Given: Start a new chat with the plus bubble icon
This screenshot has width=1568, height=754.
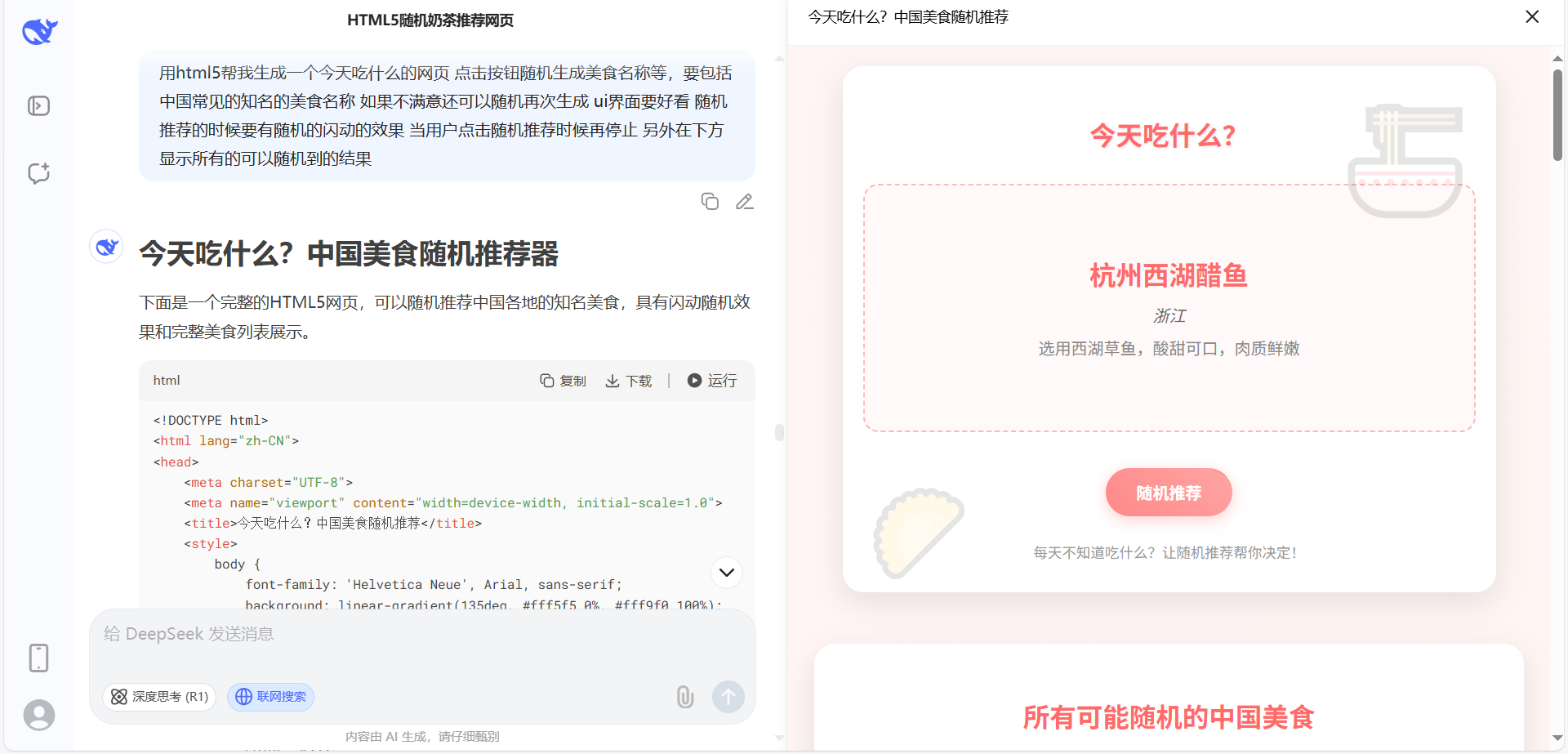Looking at the screenshot, I should click(38, 173).
